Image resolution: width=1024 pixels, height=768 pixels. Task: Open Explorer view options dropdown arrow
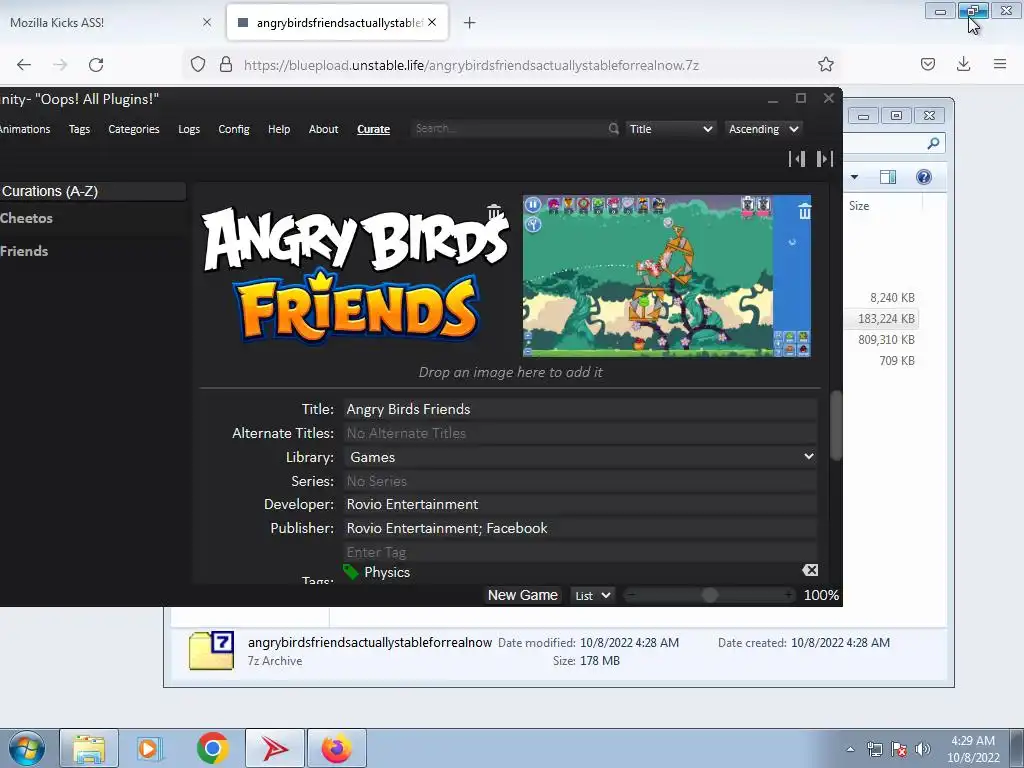[854, 177]
